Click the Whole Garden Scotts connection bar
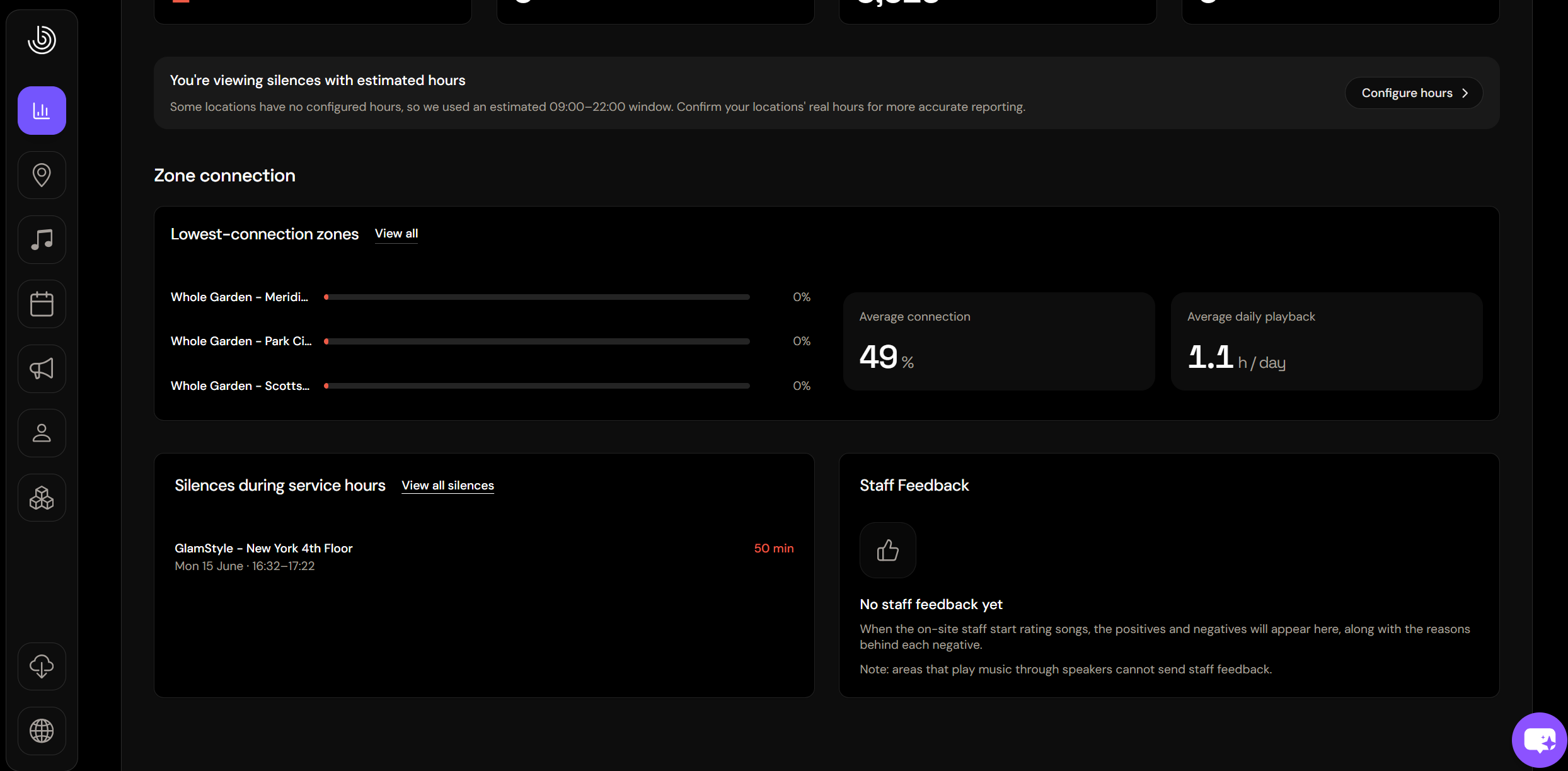 click(537, 385)
